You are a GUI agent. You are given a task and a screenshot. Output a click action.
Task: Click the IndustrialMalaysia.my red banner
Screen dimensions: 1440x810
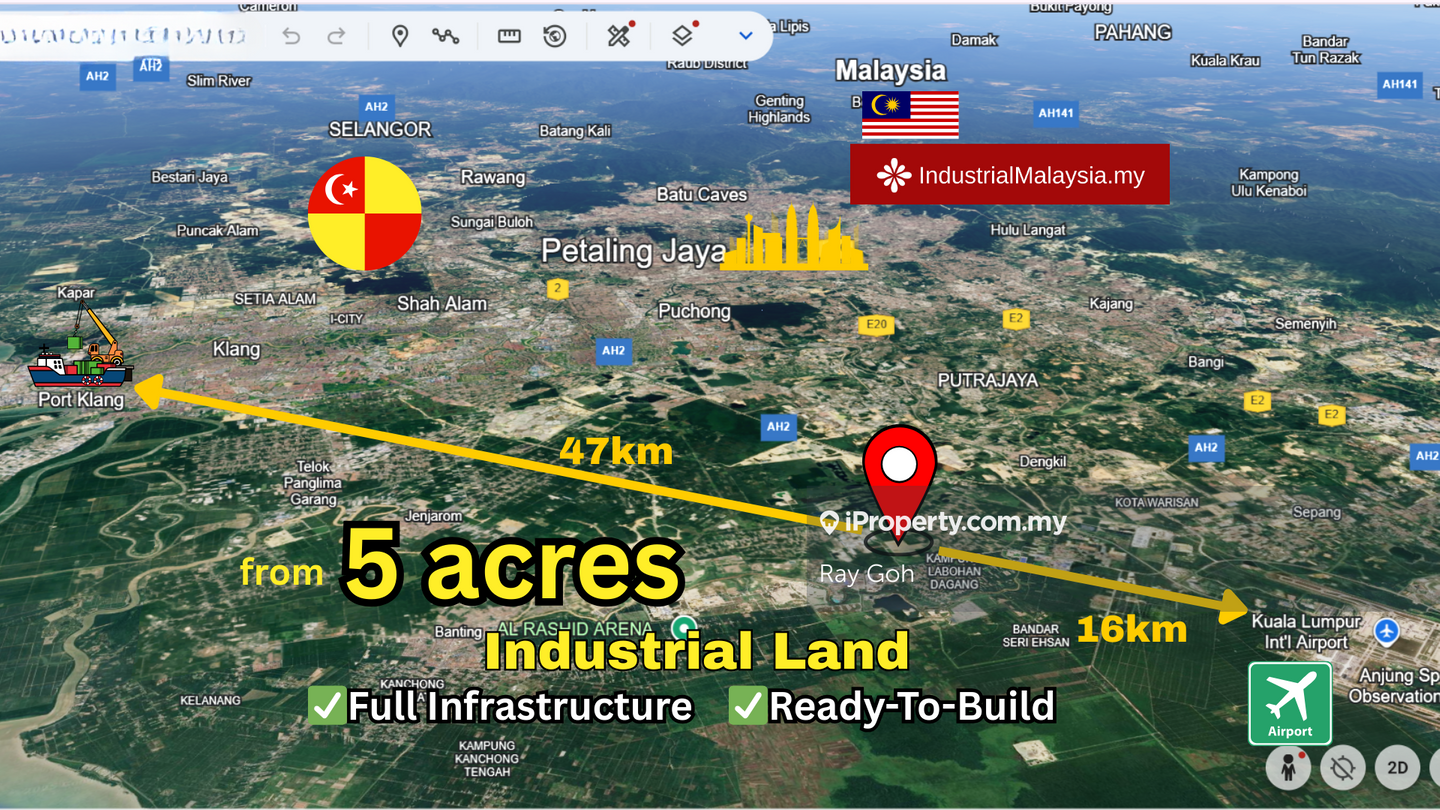tap(1009, 175)
